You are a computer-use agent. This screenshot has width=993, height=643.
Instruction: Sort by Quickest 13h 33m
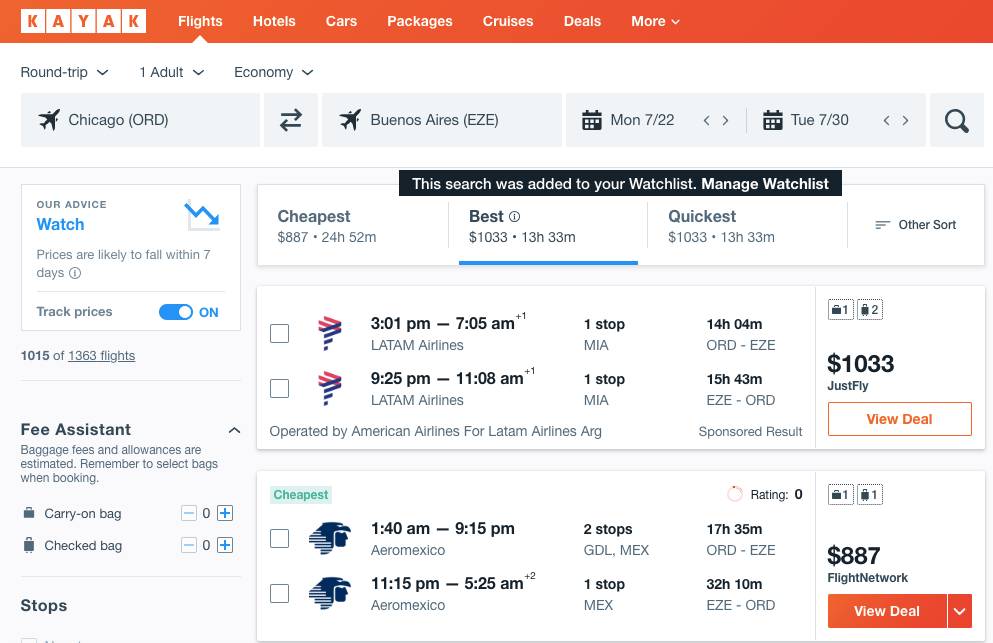tap(747, 226)
